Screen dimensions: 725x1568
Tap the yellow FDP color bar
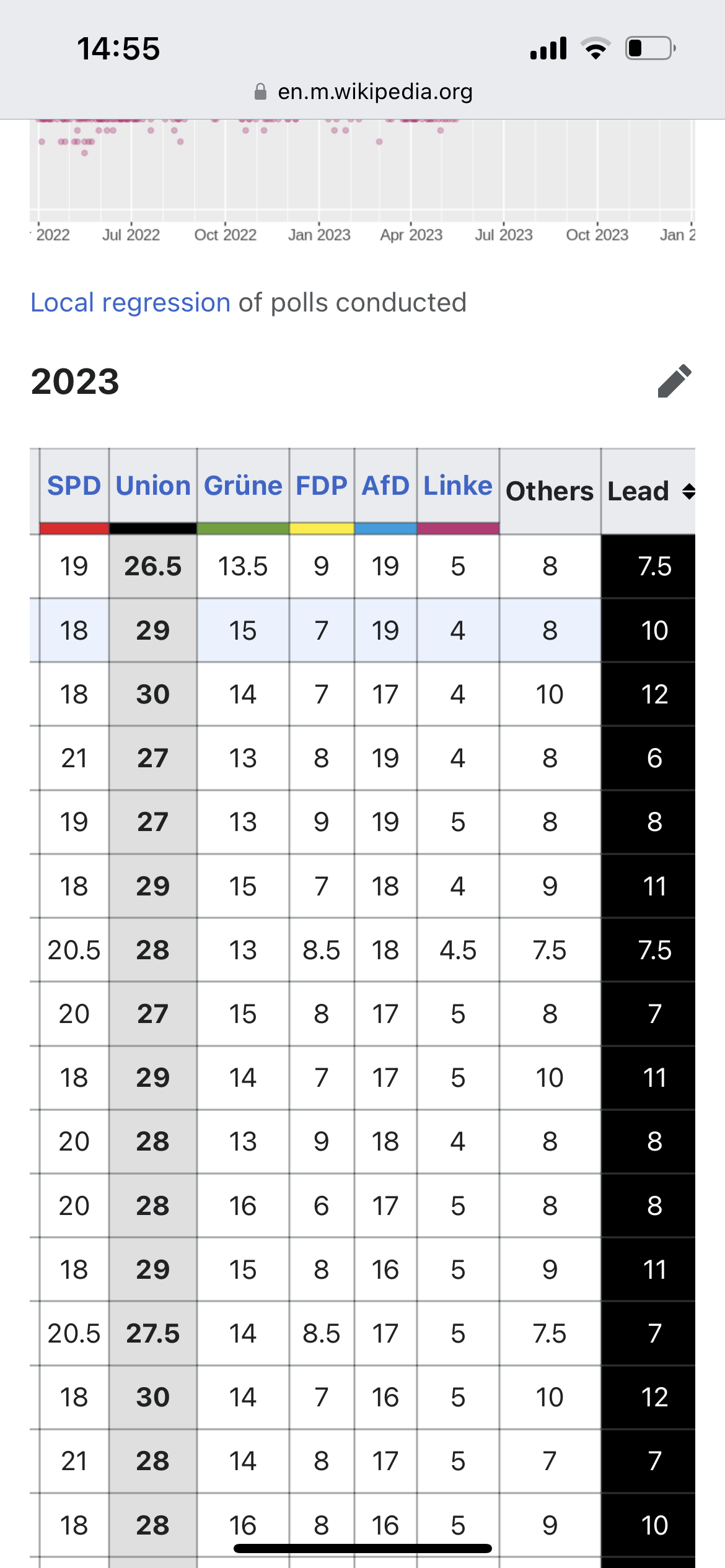tap(322, 528)
